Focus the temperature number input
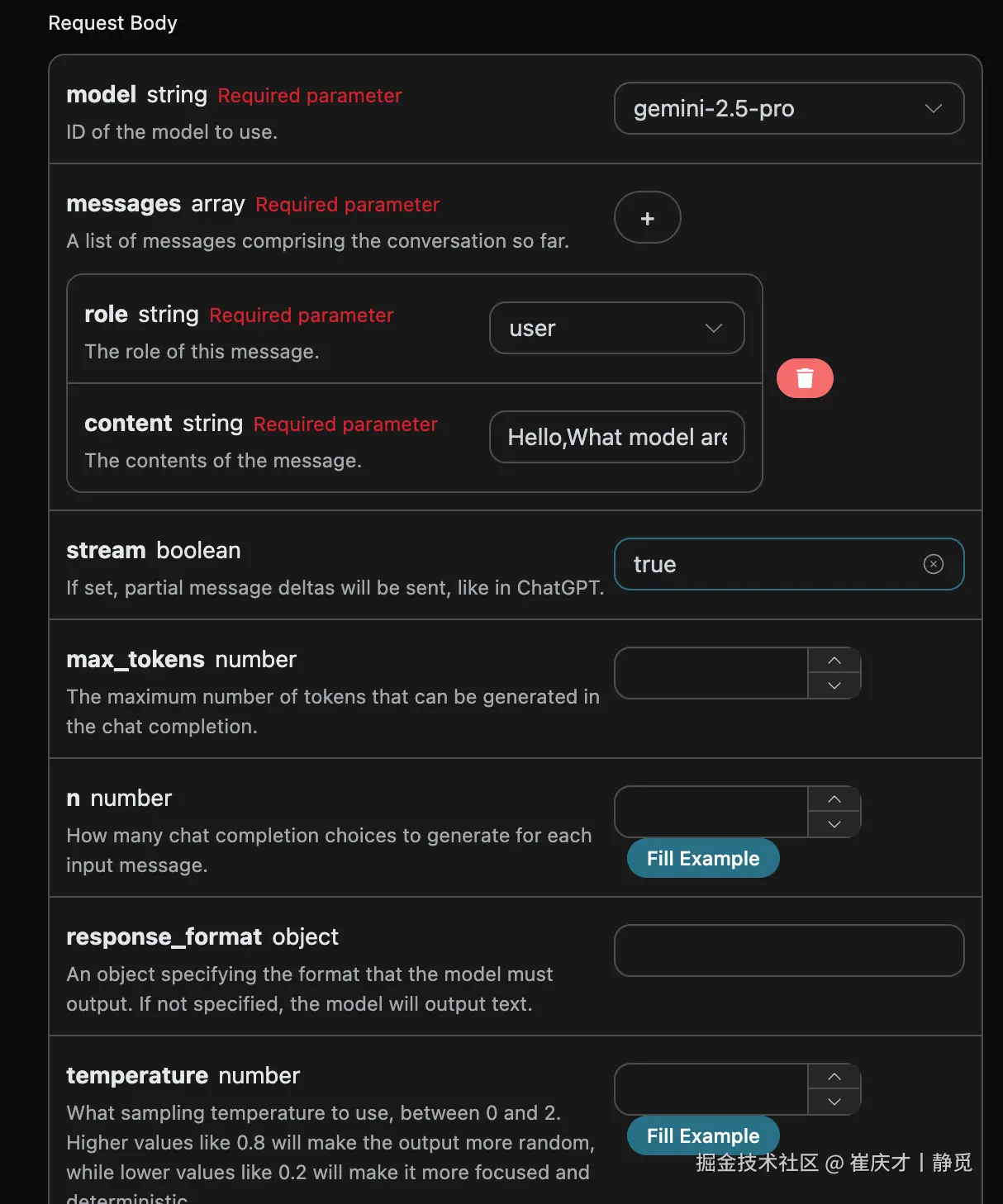The width and height of the screenshot is (1003, 1204). pos(711,1089)
